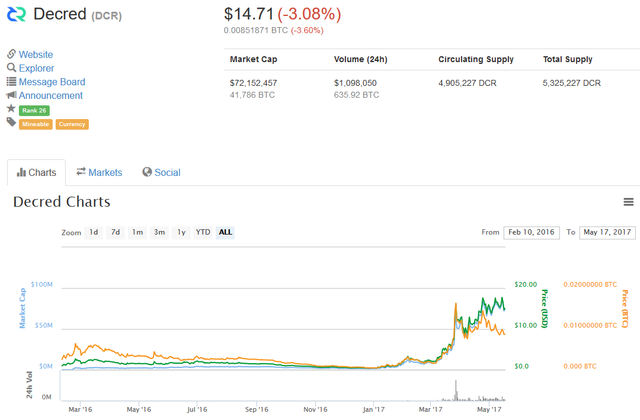The image size is (640, 420).
Task: Click the 635.92 BTC volume value
Action: 356,95
